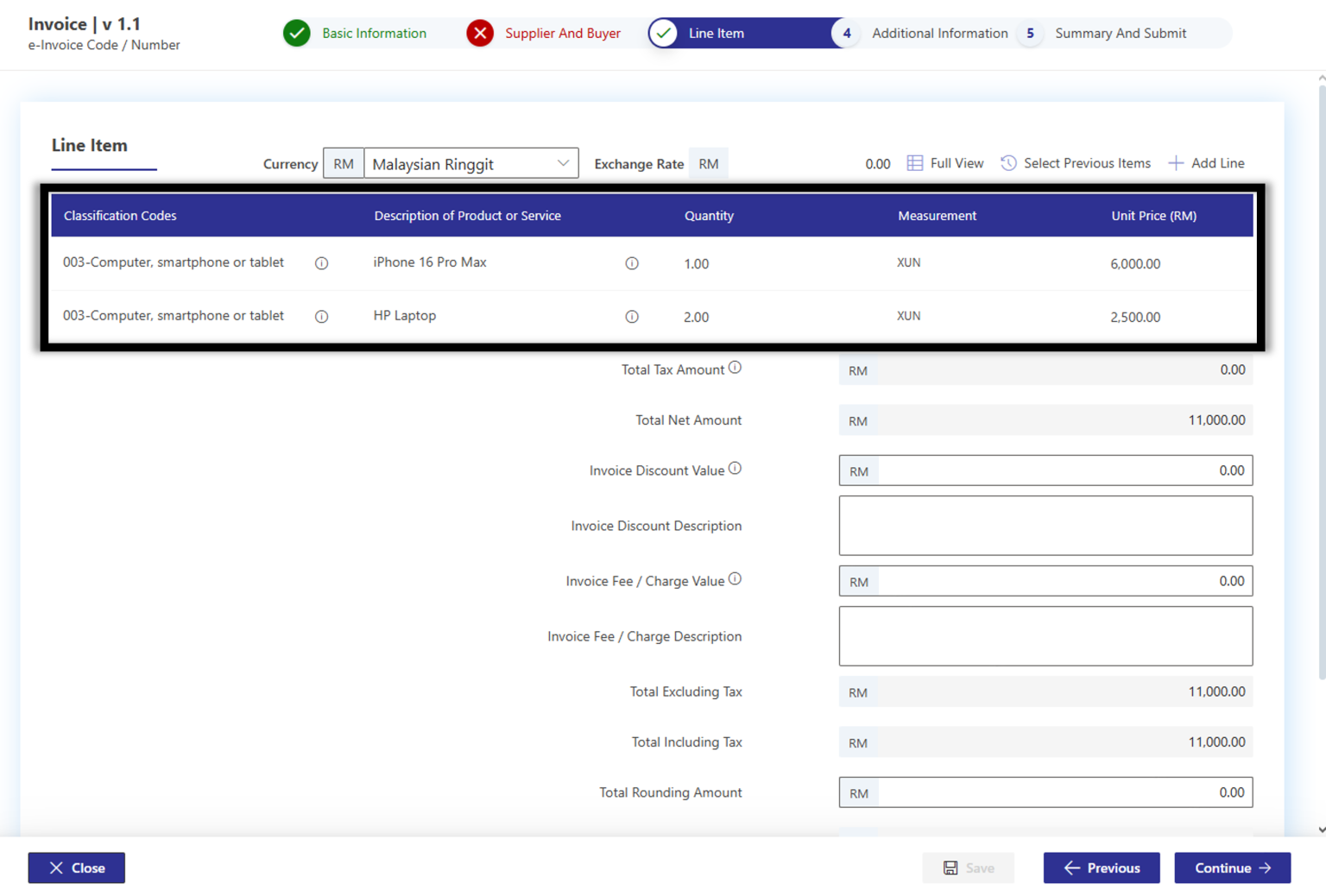
Task: Open the Summary And Submit step
Action: click(1121, 33)
